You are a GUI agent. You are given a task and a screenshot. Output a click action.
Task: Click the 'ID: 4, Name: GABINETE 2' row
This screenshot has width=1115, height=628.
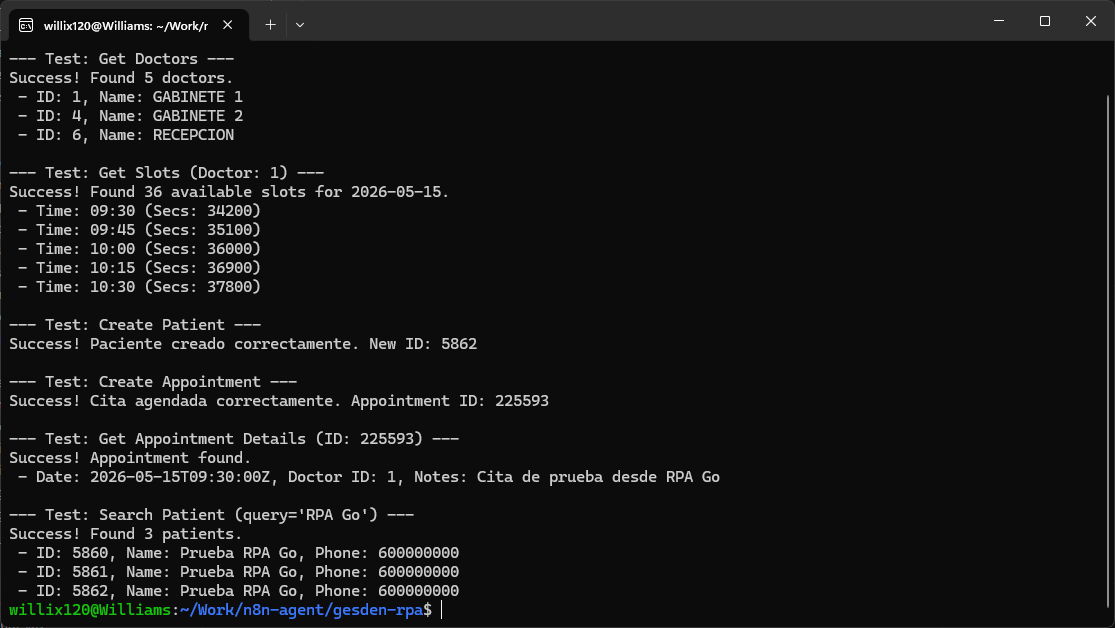[130, 116]
